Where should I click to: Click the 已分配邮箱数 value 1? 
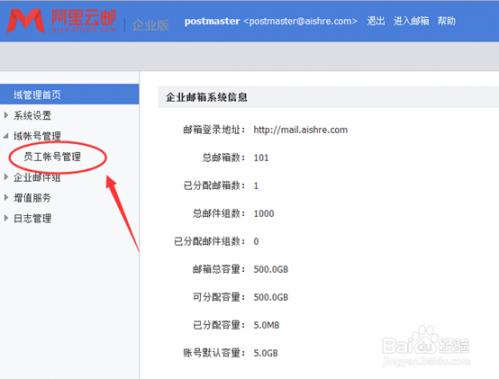(256, 186)
